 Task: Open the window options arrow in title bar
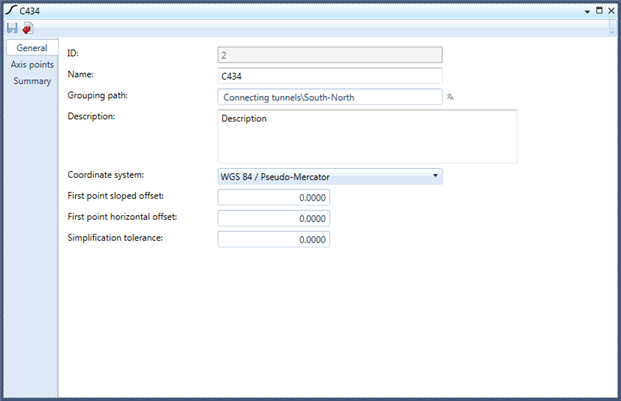point(587,10)
